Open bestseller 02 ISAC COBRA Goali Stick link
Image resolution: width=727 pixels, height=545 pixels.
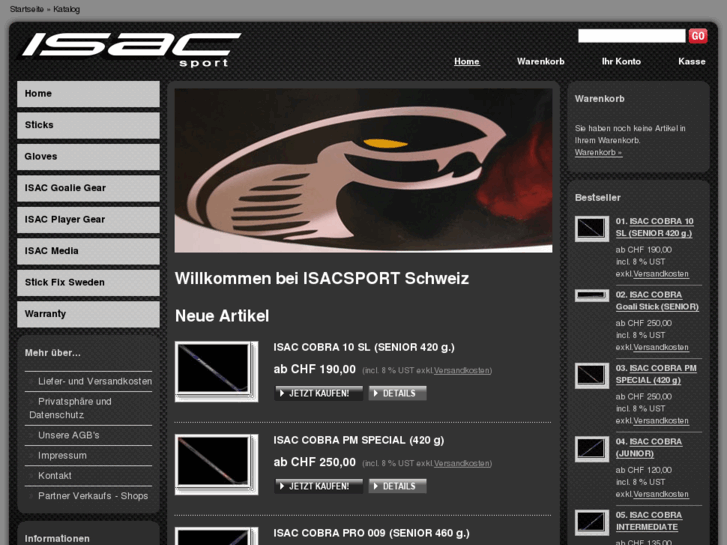657,301
